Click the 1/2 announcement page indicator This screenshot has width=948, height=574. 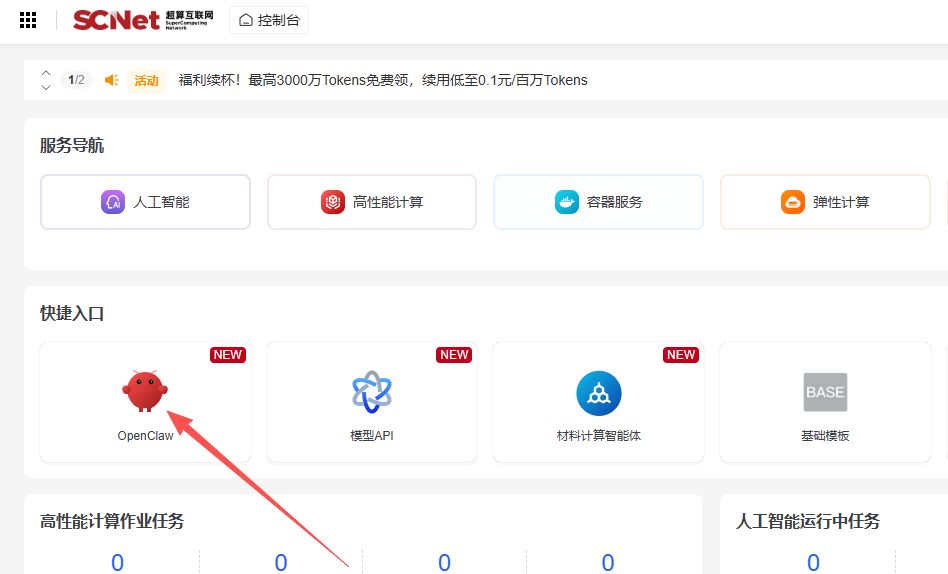coord(76,80)
